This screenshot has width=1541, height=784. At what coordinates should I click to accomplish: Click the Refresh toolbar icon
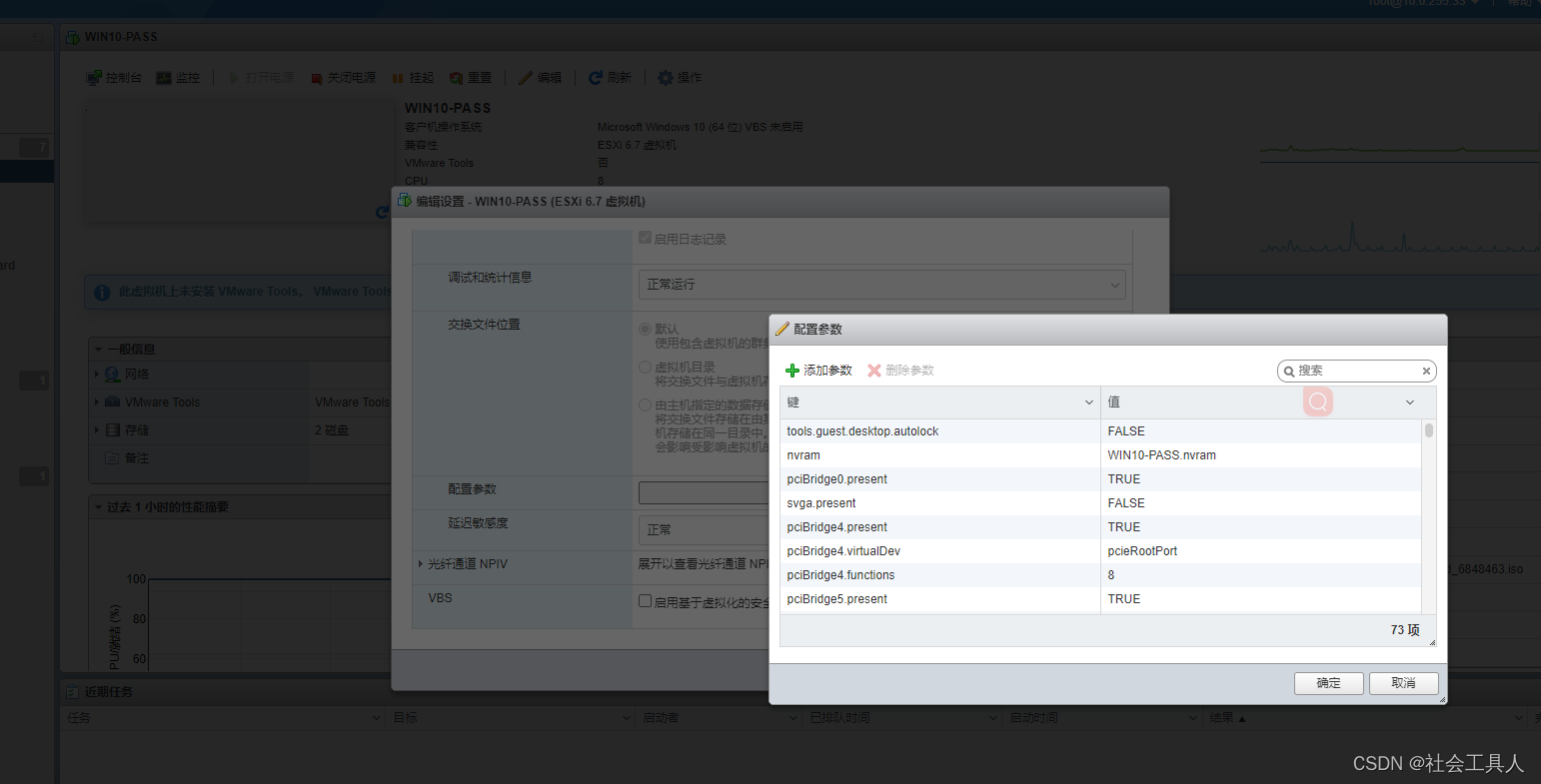[x=596, y=78]
